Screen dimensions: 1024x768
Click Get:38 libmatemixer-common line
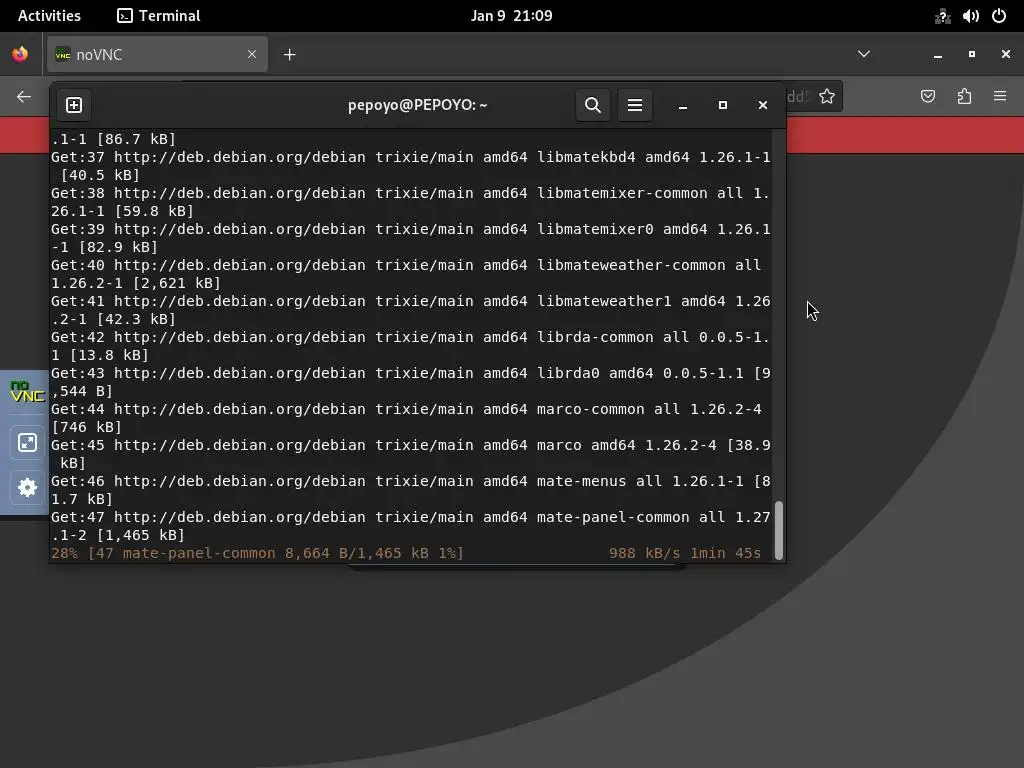pyautogui.click(x=411, y=202)
